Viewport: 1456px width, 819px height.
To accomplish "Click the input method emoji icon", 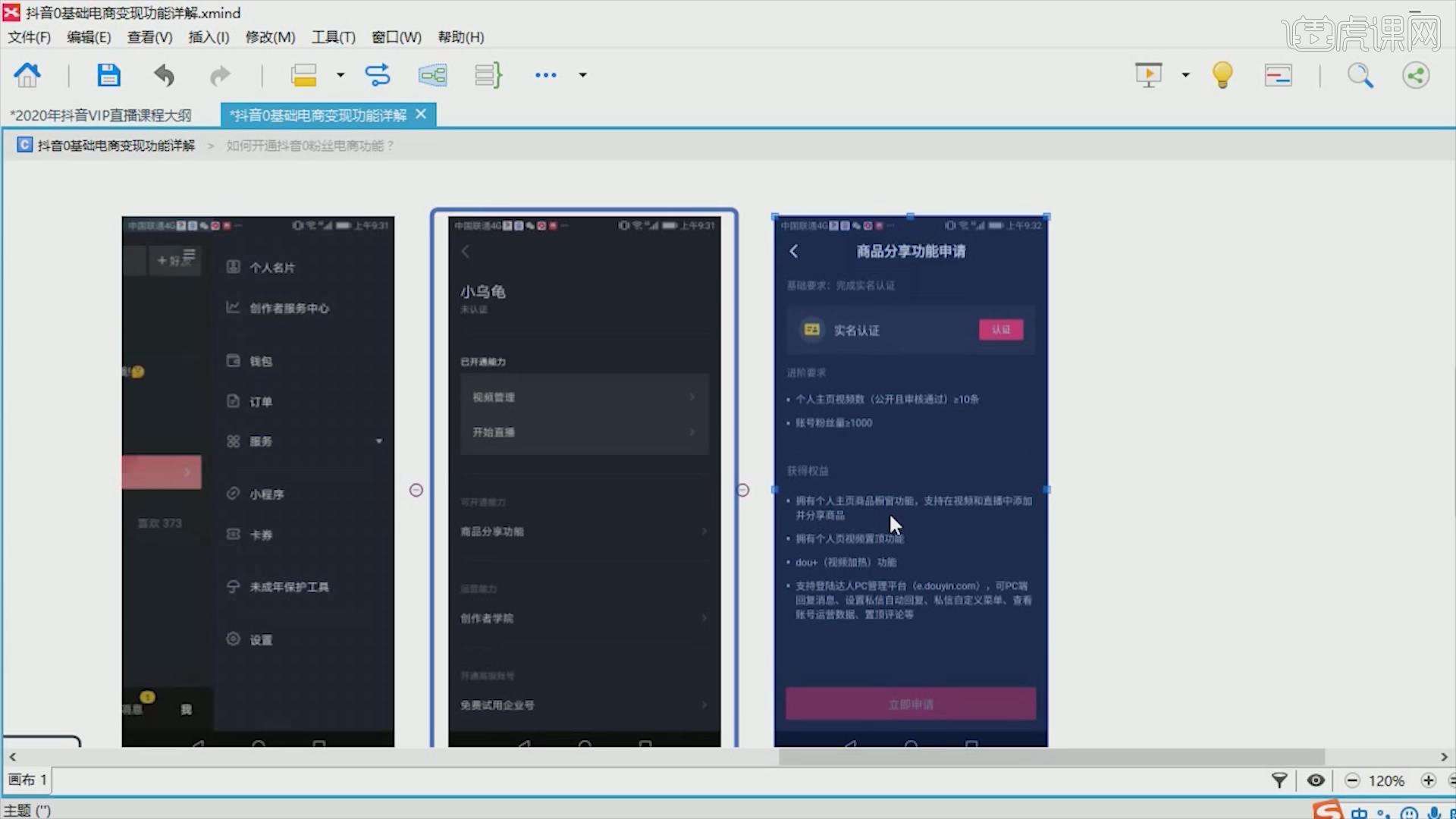I will click(x=1409, y=813).
